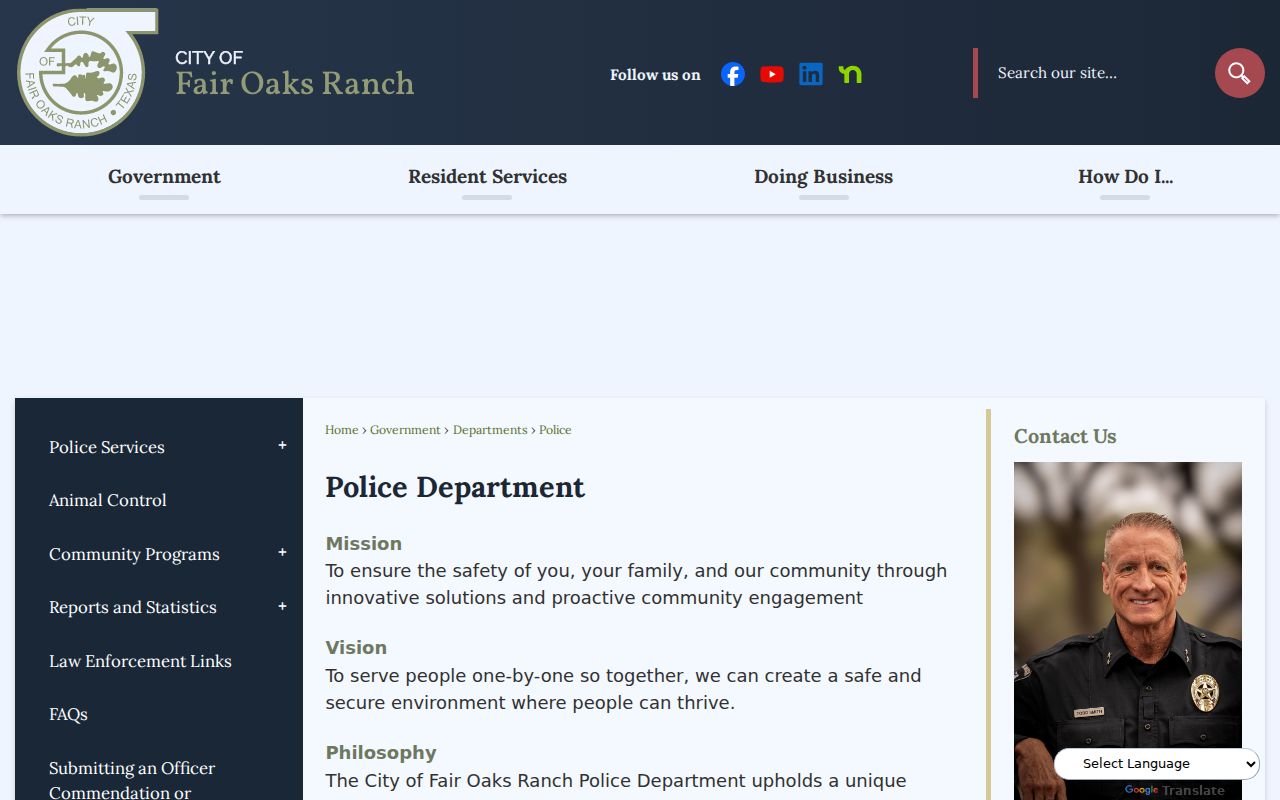Click the red search magnifier button
The height and width of the screenshot is (800, 1280).
point(1240,73)
